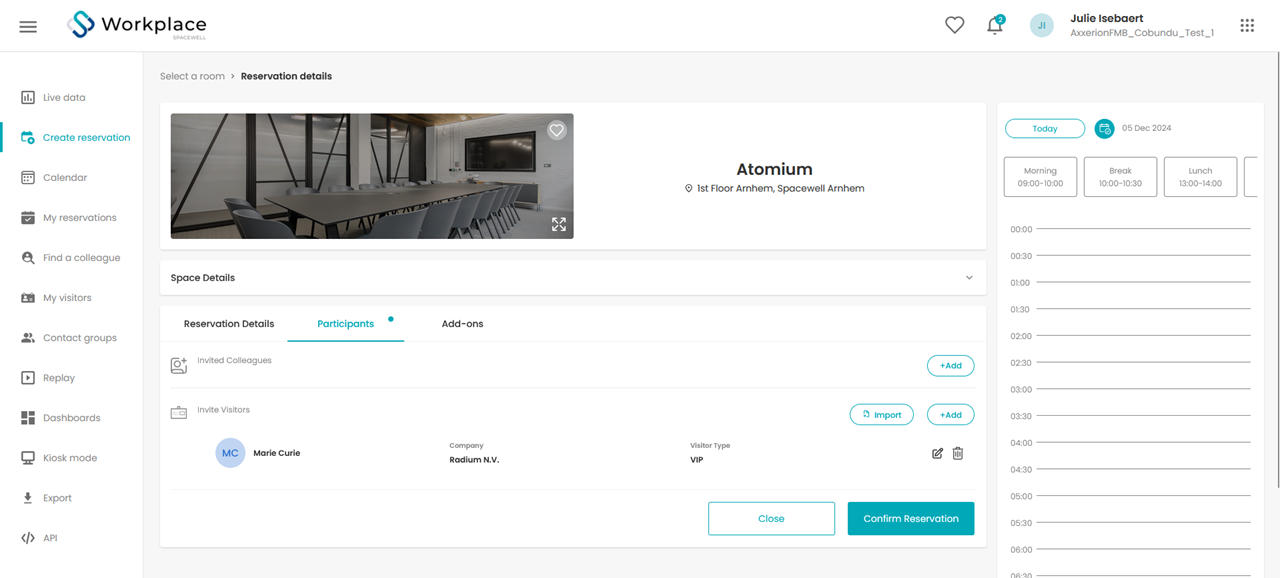This screenshot has height=578, width=1280.
Task: Go back to Select a room breadcrumb
Action: click(x=192, y=76)
